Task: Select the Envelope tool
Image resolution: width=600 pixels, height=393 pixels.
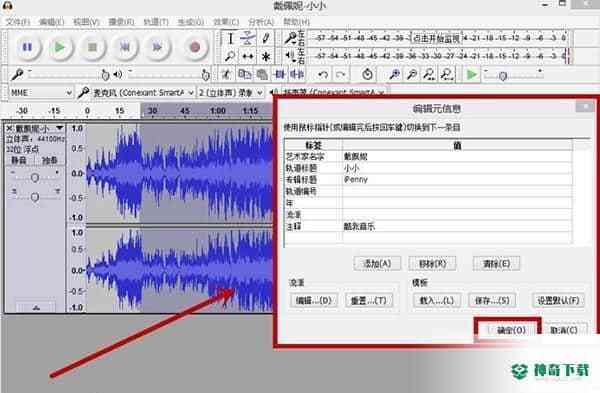Action: click(248, 38)
